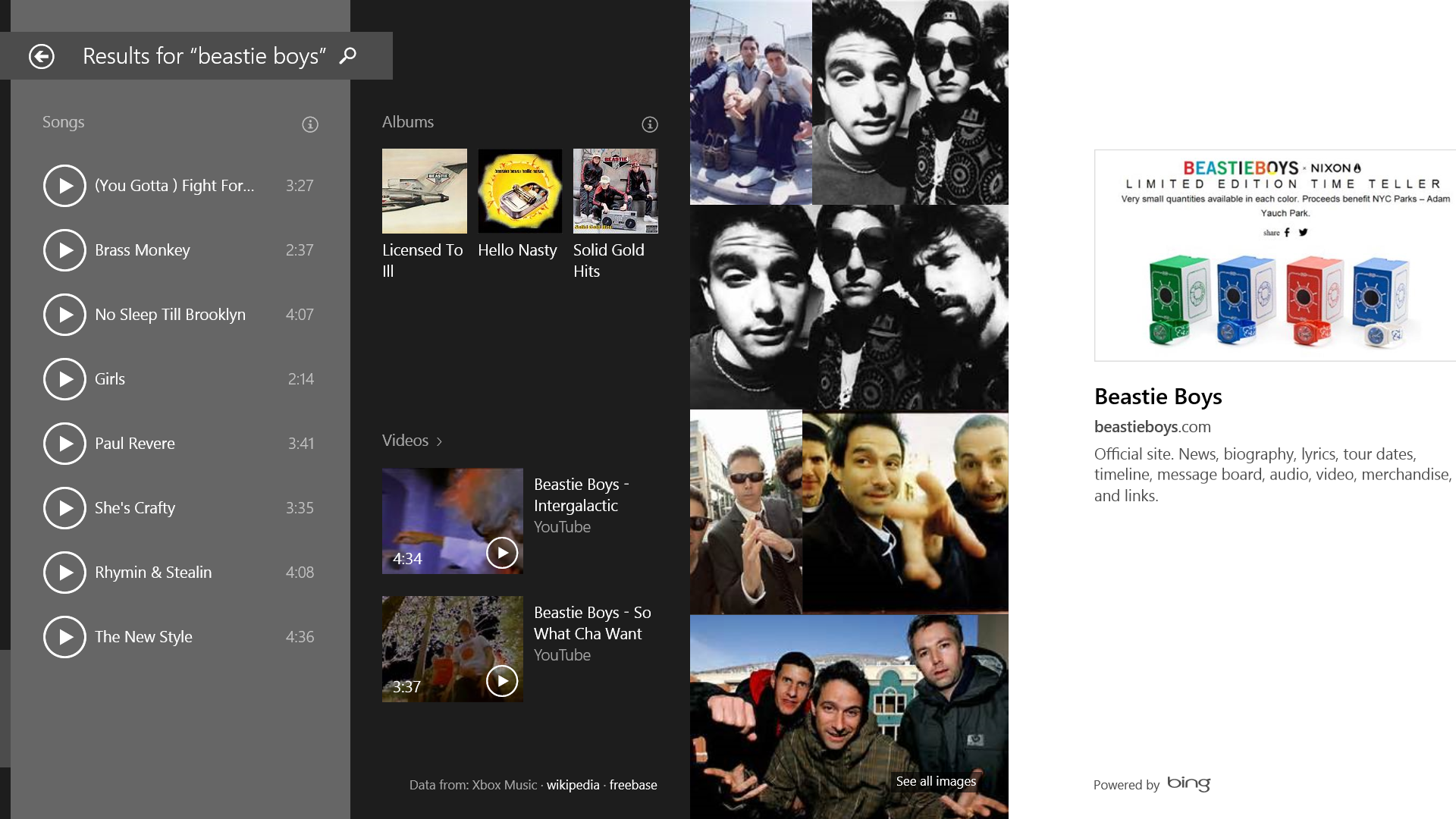Click the 4:07 duration text
Screen dimensions: 1456x819
pyautogui.click(x=300, y=315)
